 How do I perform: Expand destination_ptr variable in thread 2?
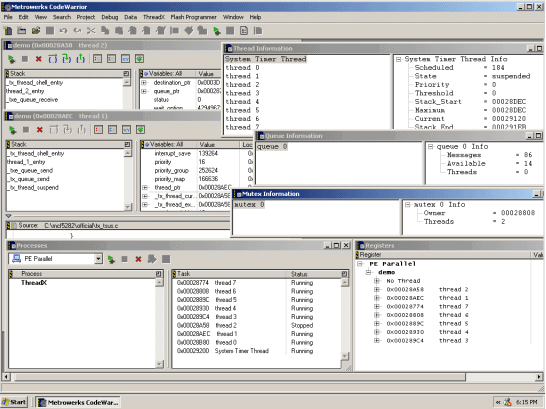pyautogui.click(x=144, y=82)
